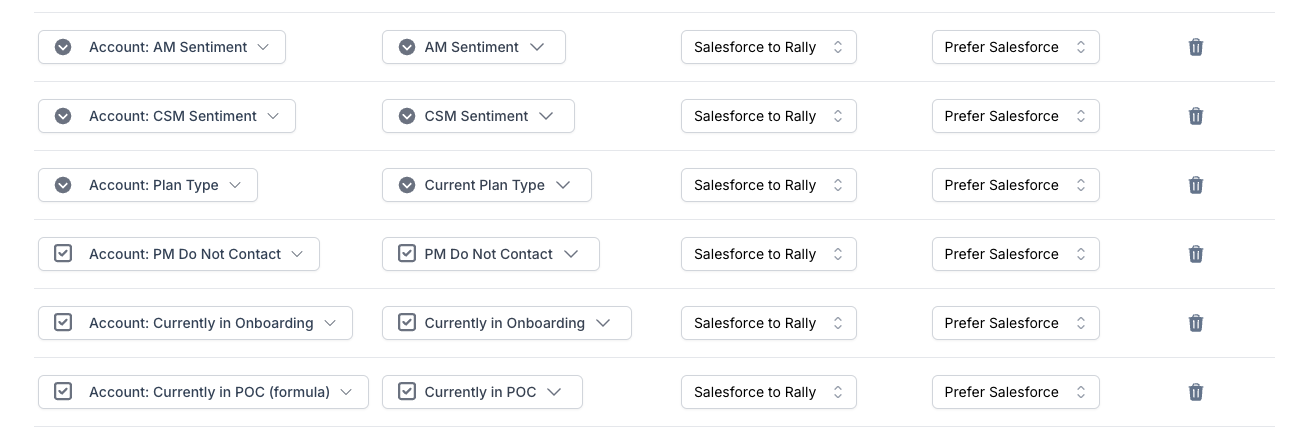This screenshot has width=1307, height=433.
Task: Click checkbox-type icon beside Account: PM Do Not Contact
Action: point(63,254)
